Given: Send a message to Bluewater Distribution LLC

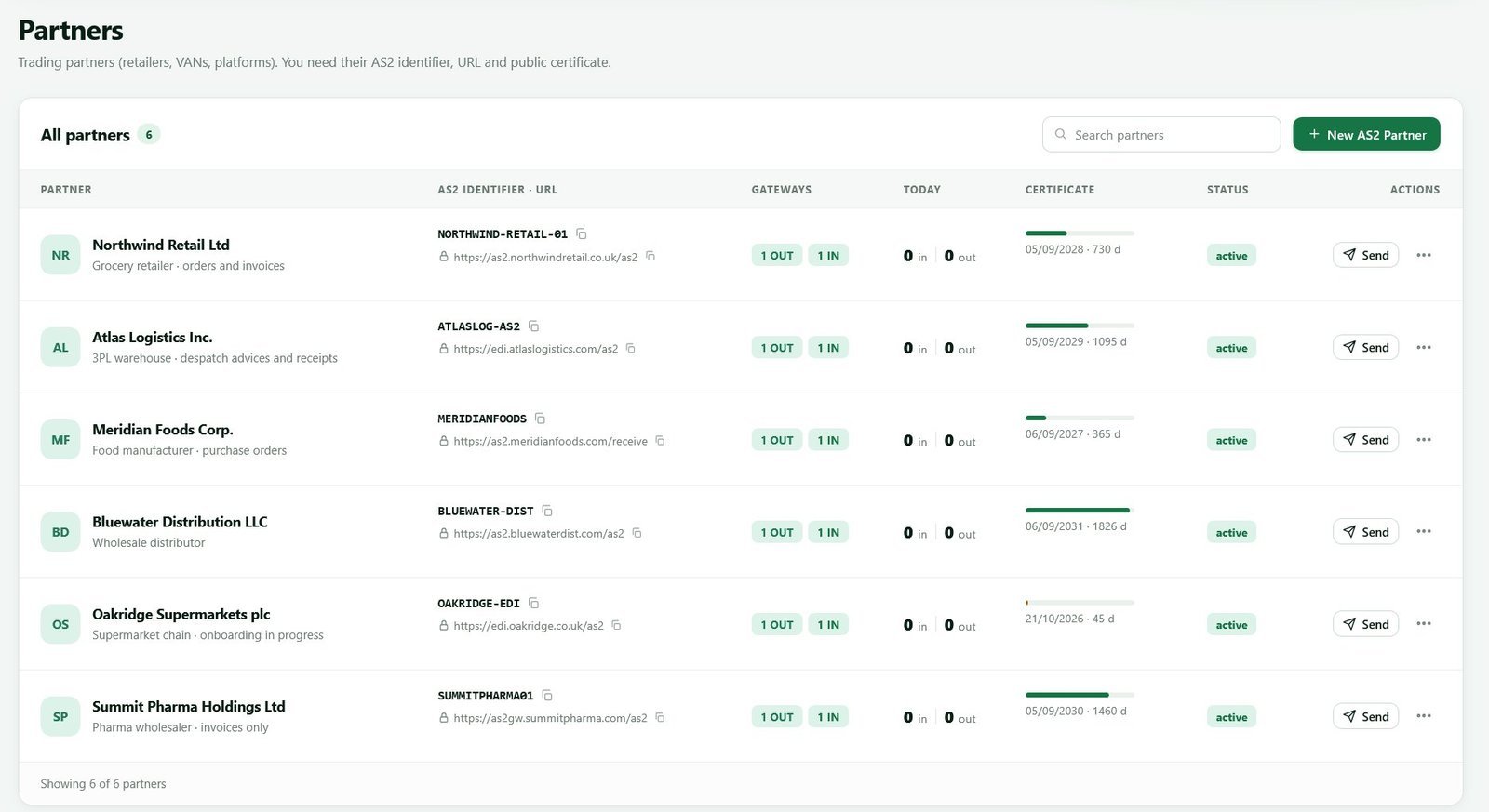Looking at the screenshot, I should click(1365, 532).
